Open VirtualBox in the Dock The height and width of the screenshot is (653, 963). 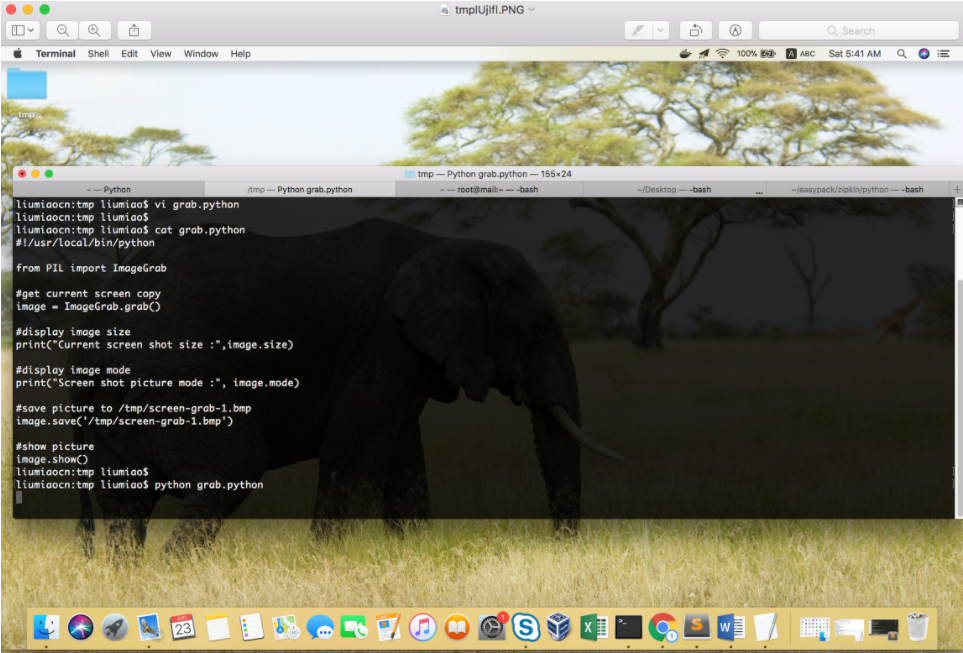coord(559,627)
